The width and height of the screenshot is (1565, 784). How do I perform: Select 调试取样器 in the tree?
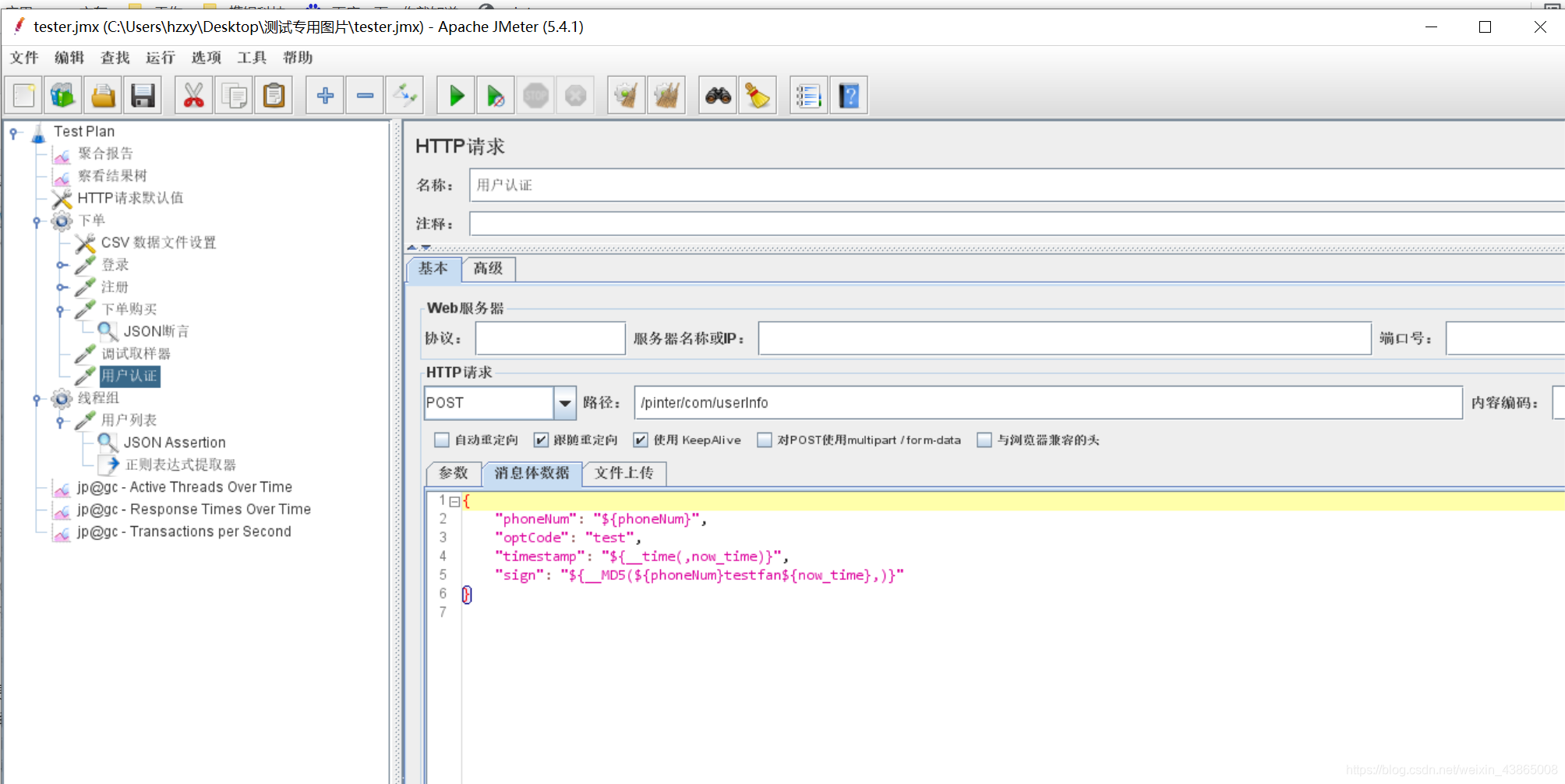point(136,354)
